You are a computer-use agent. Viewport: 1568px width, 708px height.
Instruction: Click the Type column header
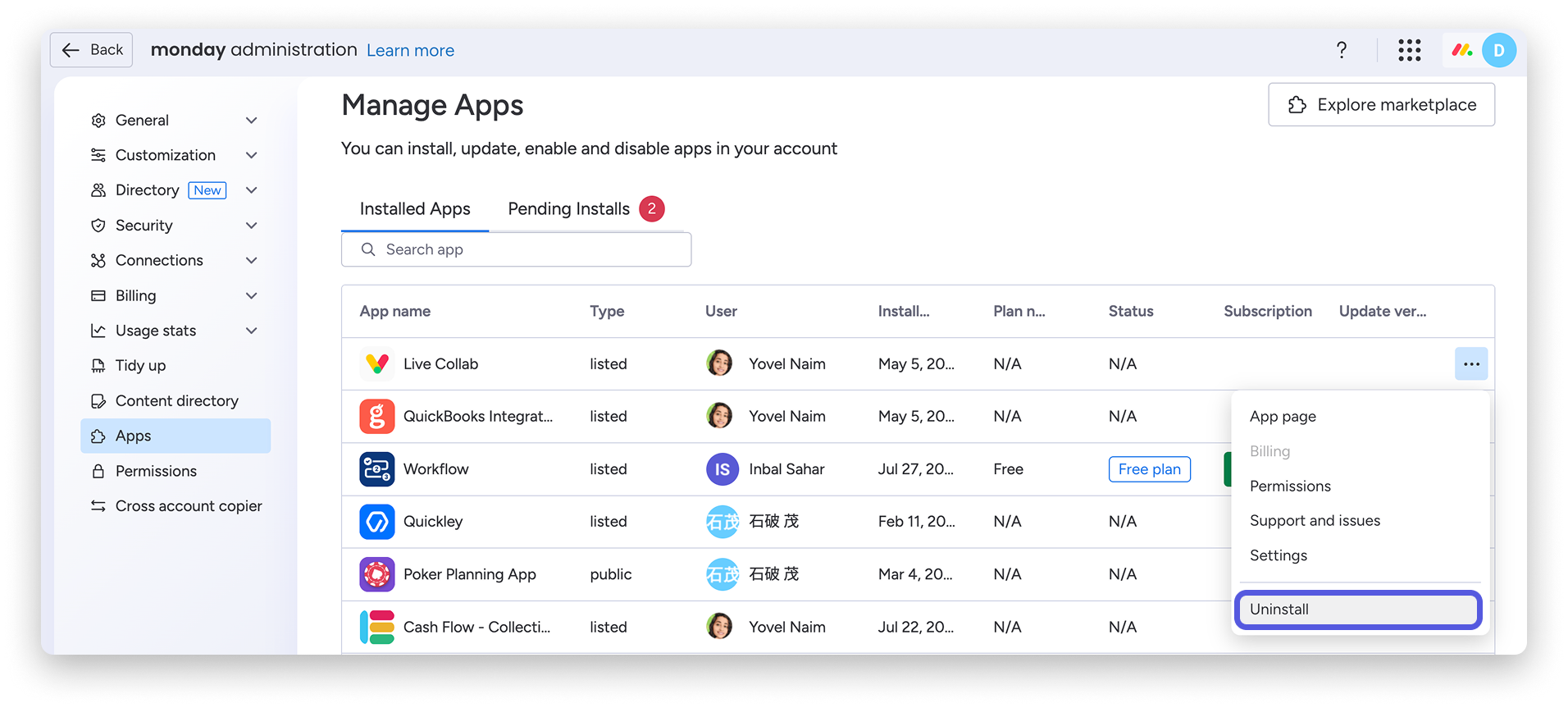click(x=607, y=312)
